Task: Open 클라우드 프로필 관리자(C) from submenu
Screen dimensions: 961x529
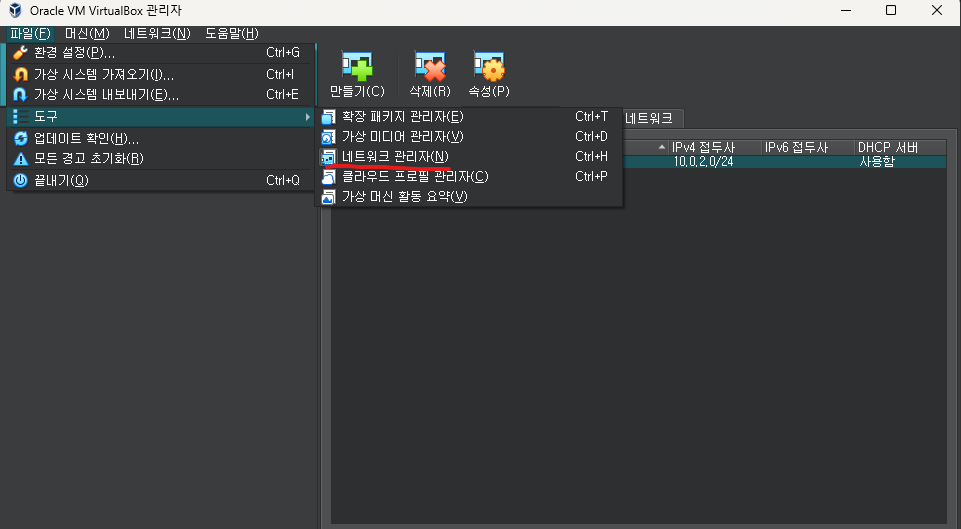Action: coord(469,177)
